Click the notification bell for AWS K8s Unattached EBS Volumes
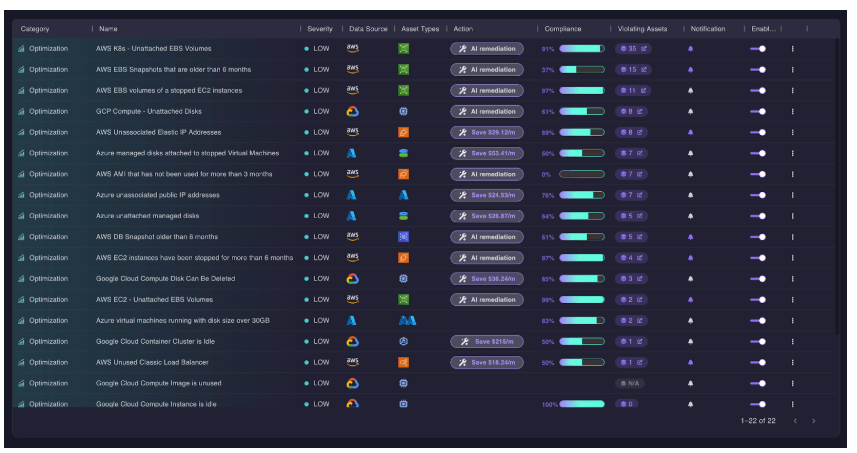Viewport: 857px width, 453px height. tap(690, 49)
